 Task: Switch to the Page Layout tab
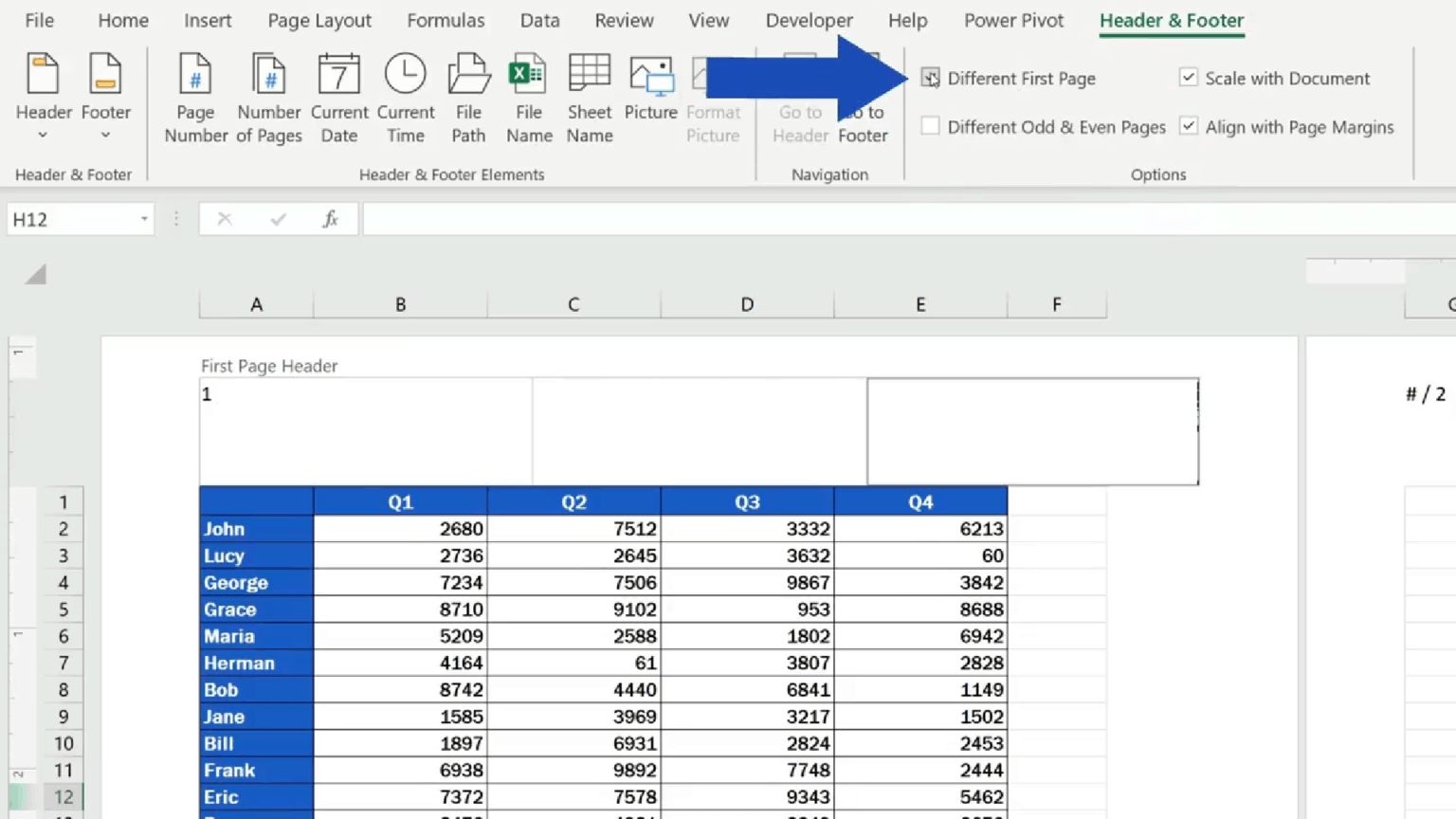coord(318,21)
